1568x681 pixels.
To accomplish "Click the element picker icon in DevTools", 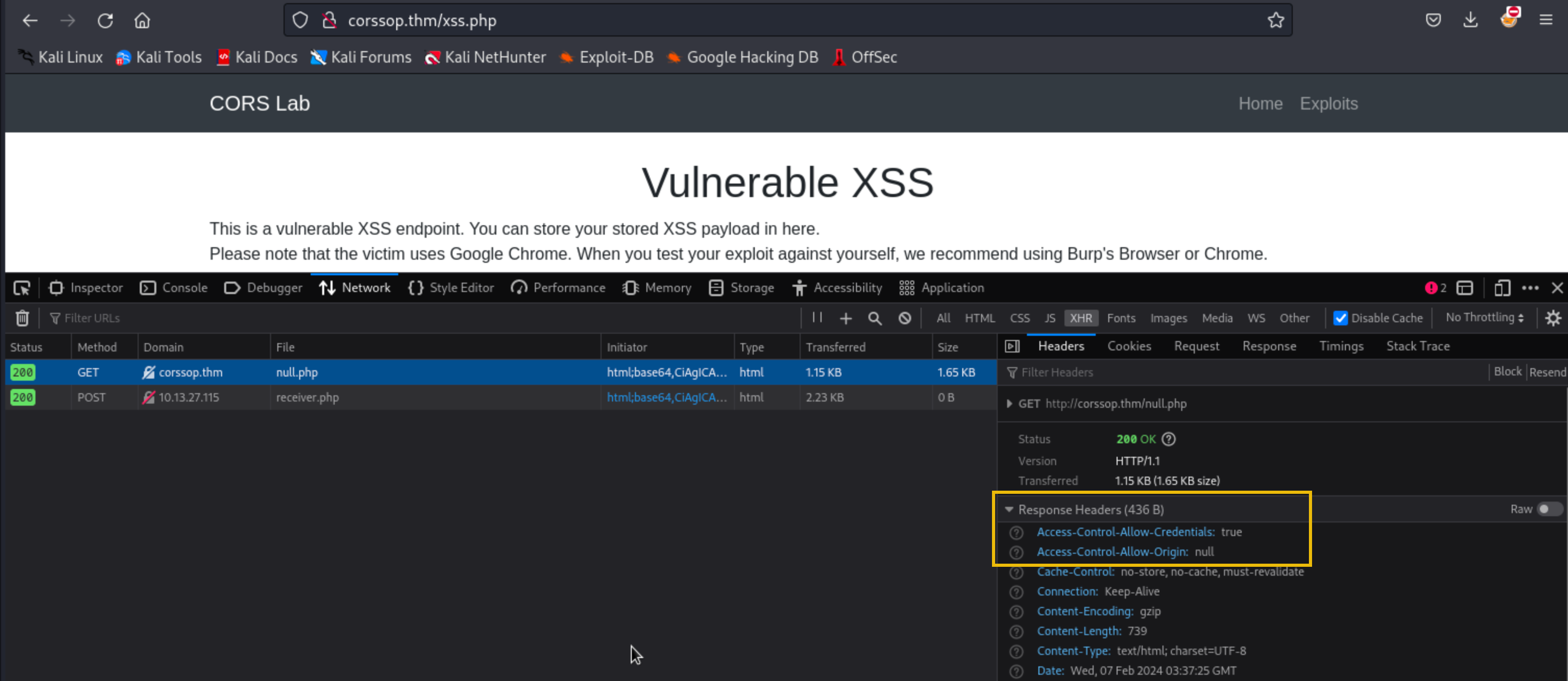I will click(22, 287).
